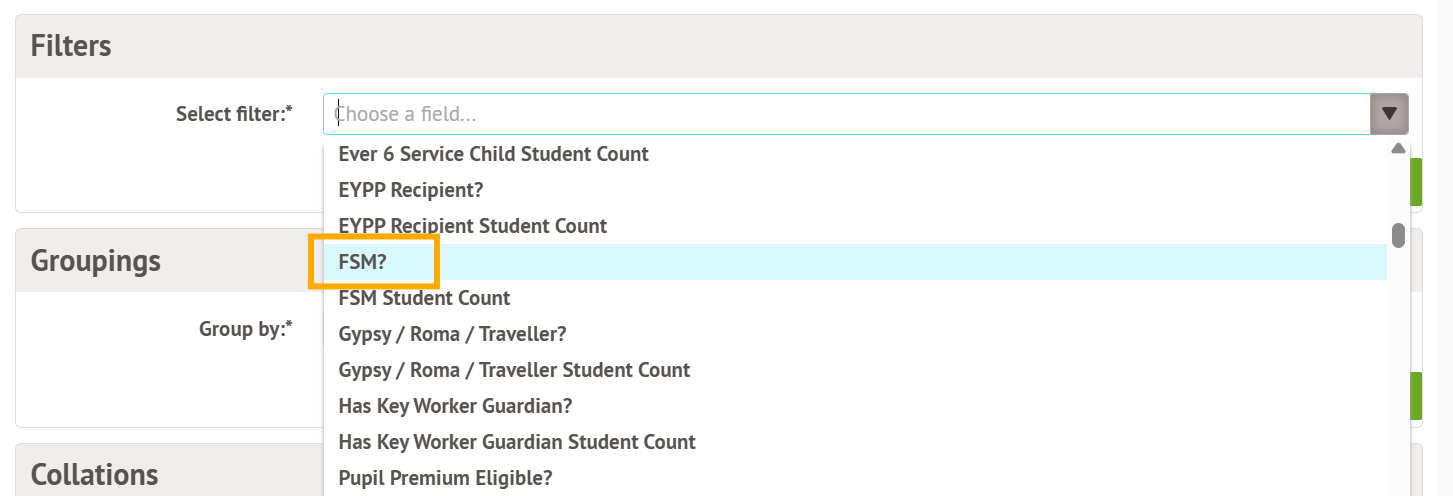This screenshot has width=1453, height=496.
Task: Click the 'Select filter:' label
Action: tap(234, 114)
